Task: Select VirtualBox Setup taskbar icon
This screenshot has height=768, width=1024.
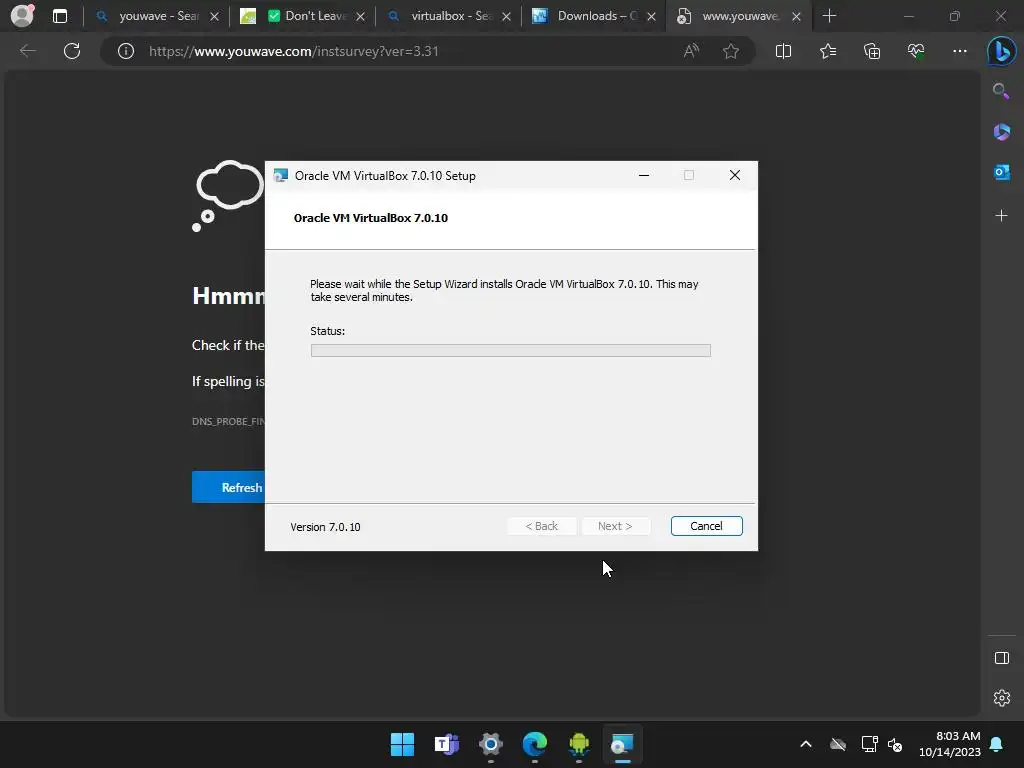Action: pyautogui.click(x=622, y=744)
